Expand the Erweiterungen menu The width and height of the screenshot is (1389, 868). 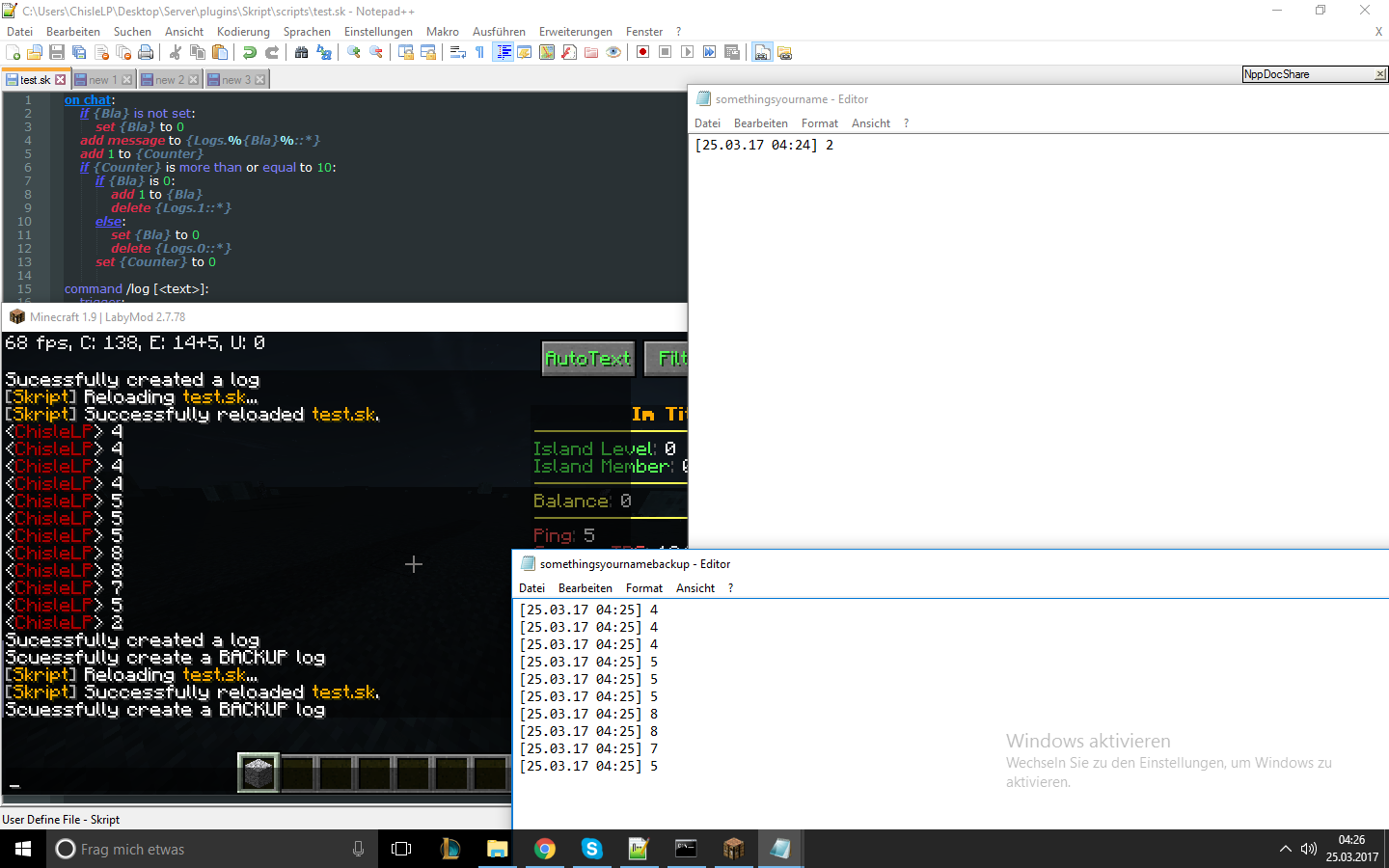pyautogui.click(x=575, y=32)
